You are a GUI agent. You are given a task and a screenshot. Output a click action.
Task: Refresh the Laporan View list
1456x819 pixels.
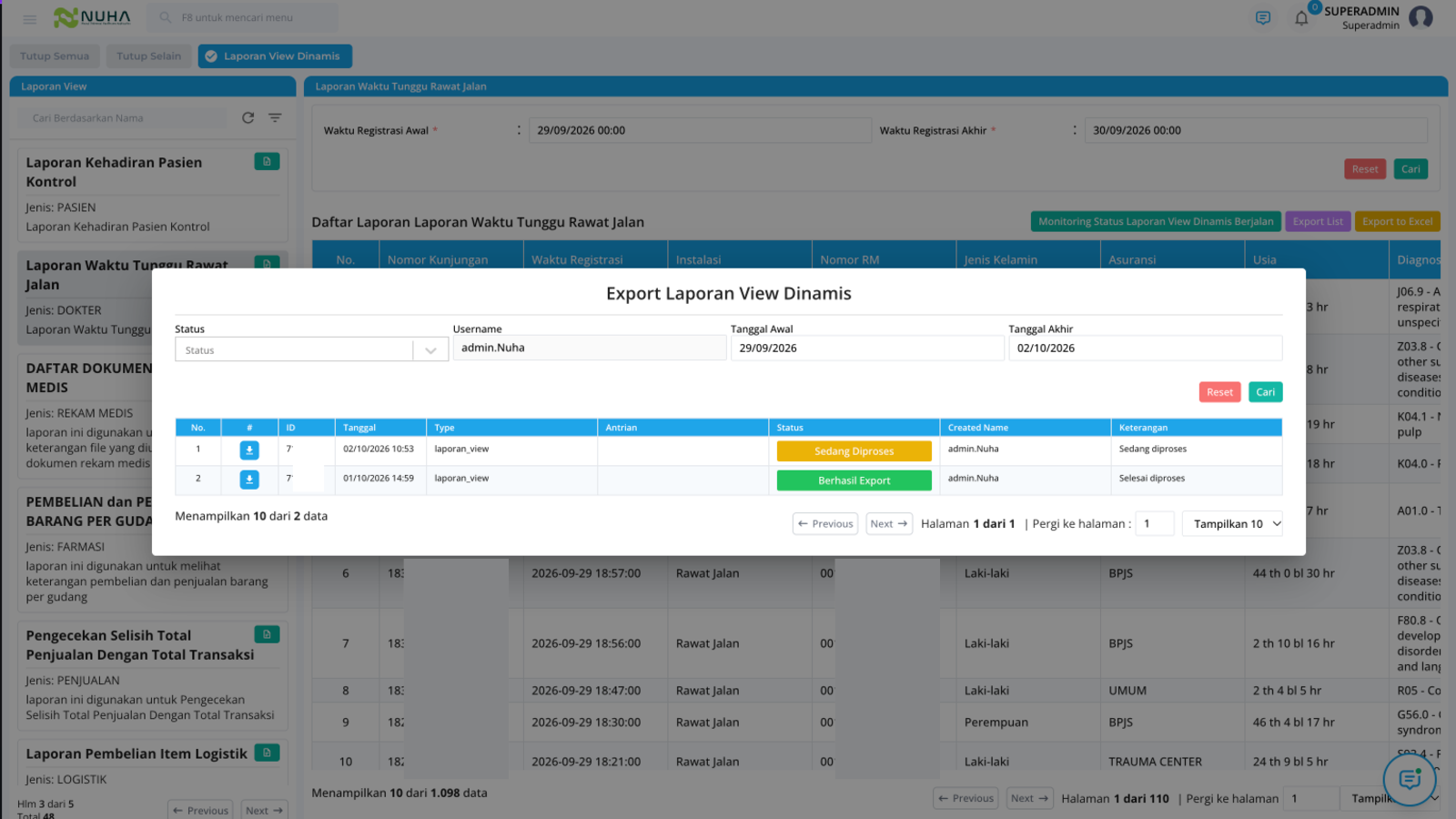point(248,117)
